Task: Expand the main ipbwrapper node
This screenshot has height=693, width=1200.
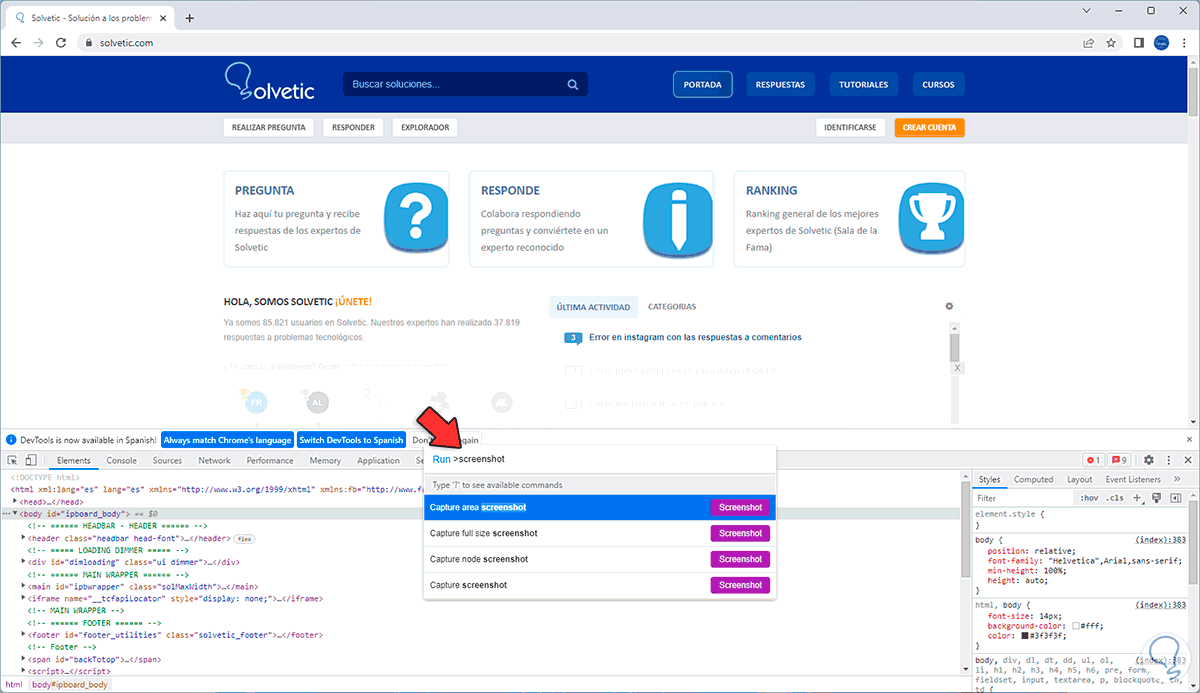Action: (x=25, y=586)
